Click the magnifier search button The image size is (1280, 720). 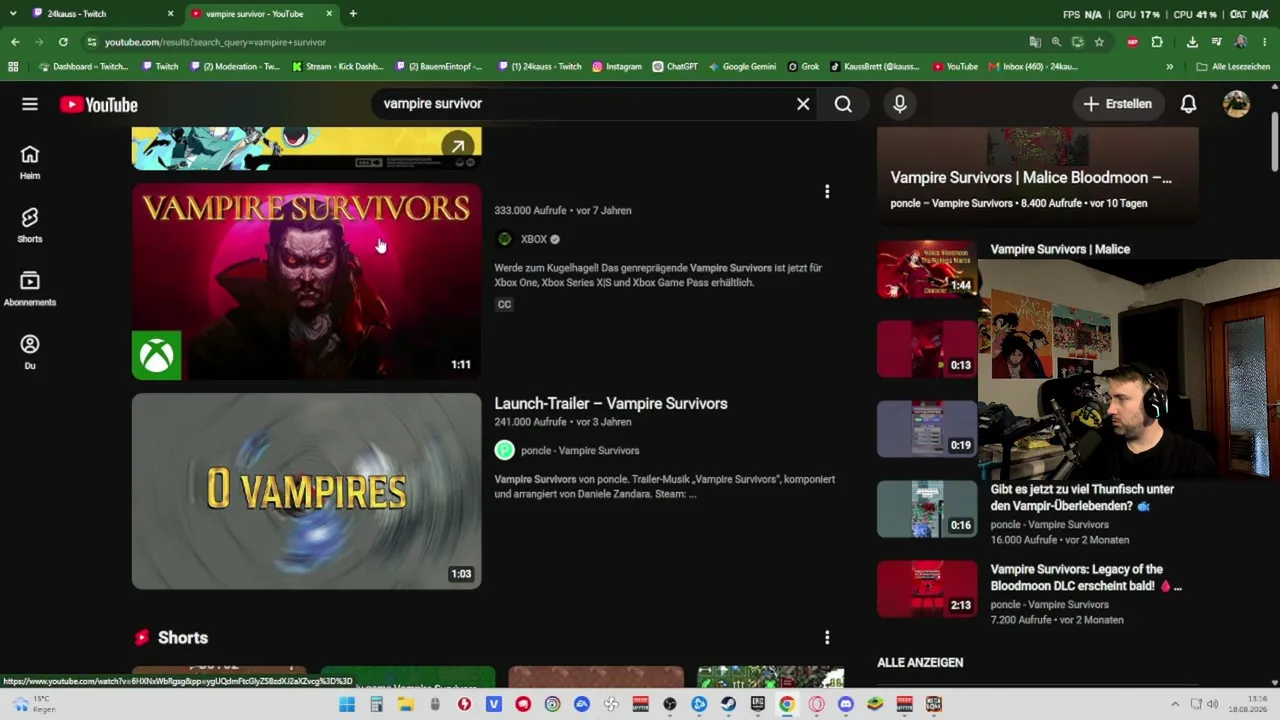click(843, 104)
